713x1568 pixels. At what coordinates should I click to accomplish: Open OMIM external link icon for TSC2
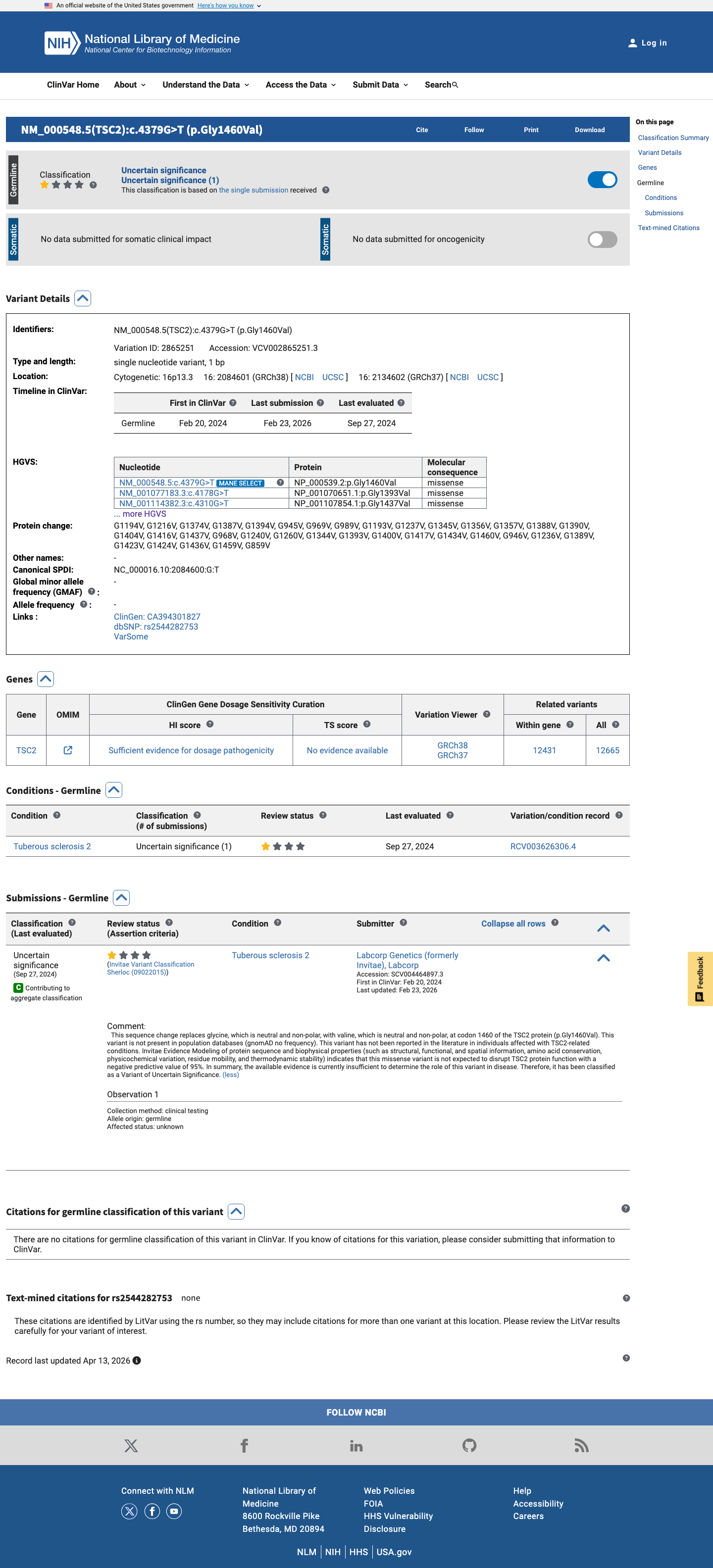(68, 750)
